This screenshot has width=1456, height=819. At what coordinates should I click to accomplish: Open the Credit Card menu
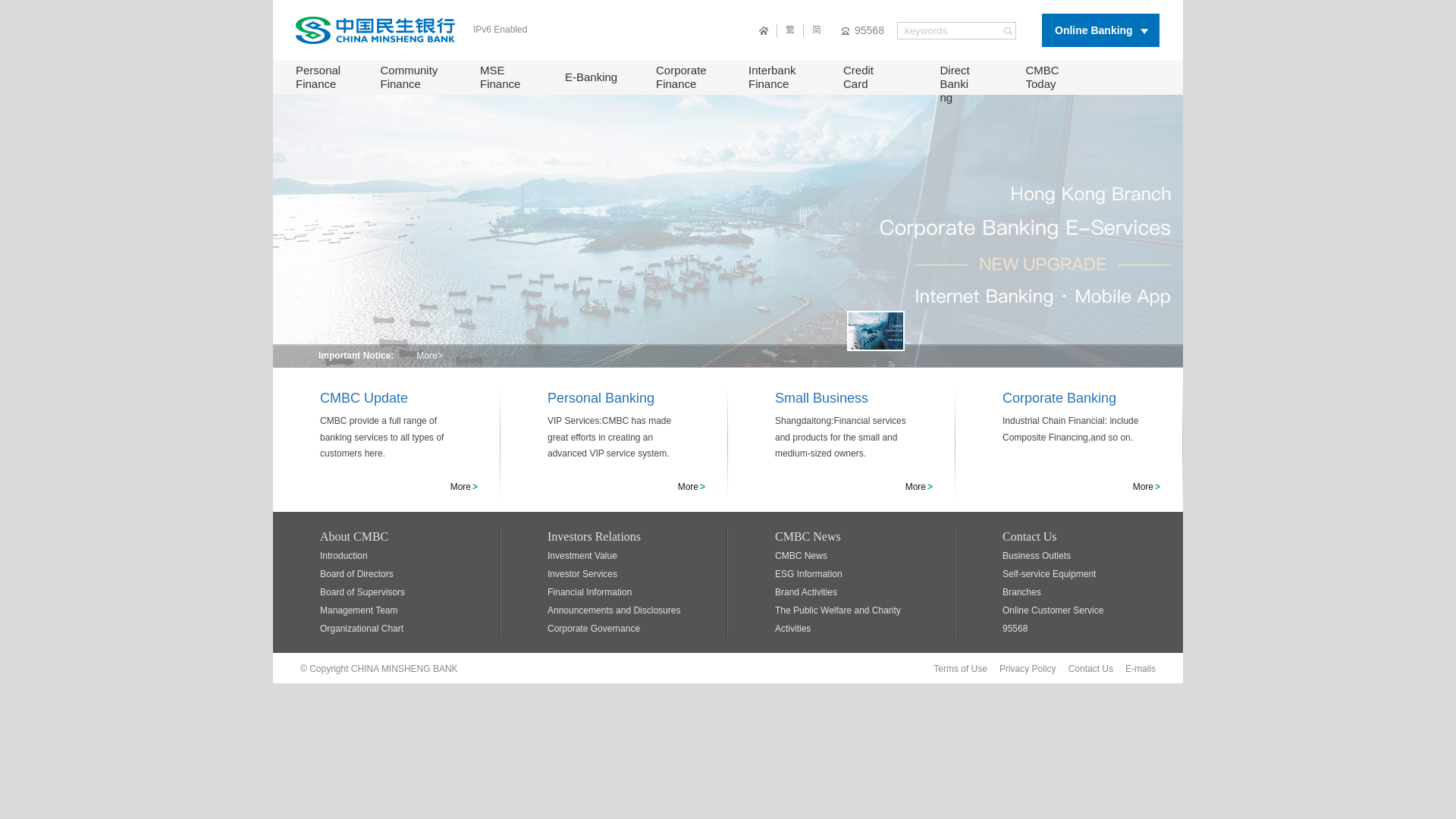click(858, 77)
